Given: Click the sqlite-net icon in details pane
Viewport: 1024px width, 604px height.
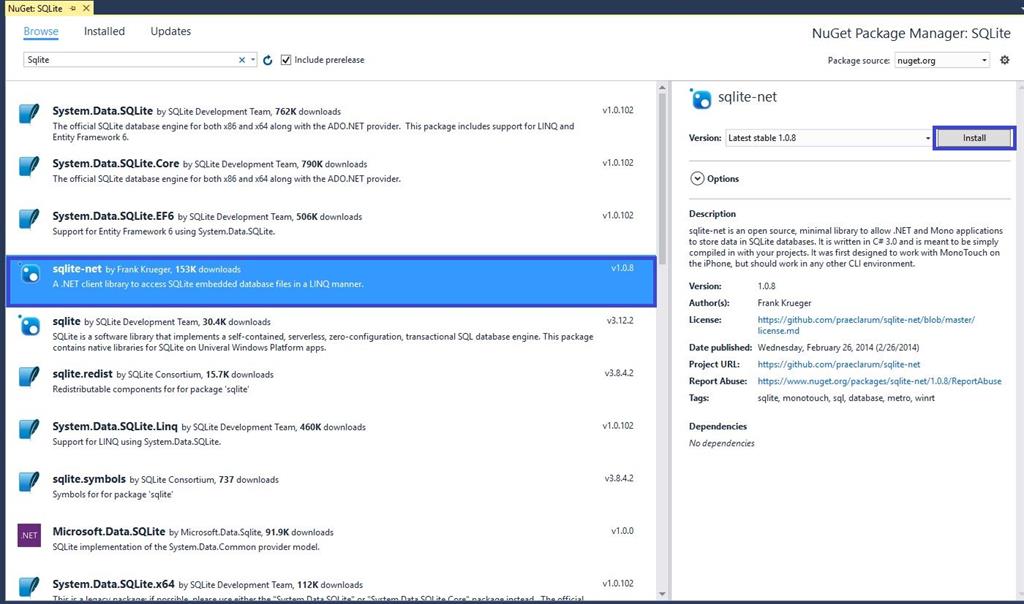Looking at the screenshot, I should click(x=700, y=99).
